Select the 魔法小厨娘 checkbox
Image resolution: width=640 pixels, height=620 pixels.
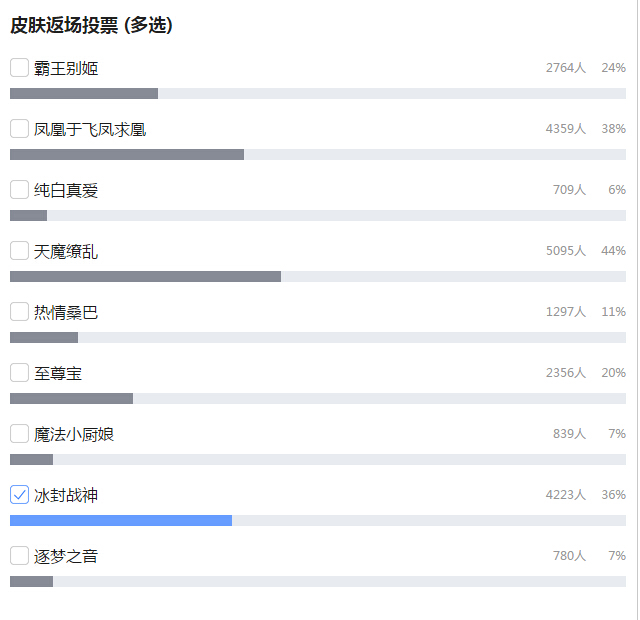19,433
